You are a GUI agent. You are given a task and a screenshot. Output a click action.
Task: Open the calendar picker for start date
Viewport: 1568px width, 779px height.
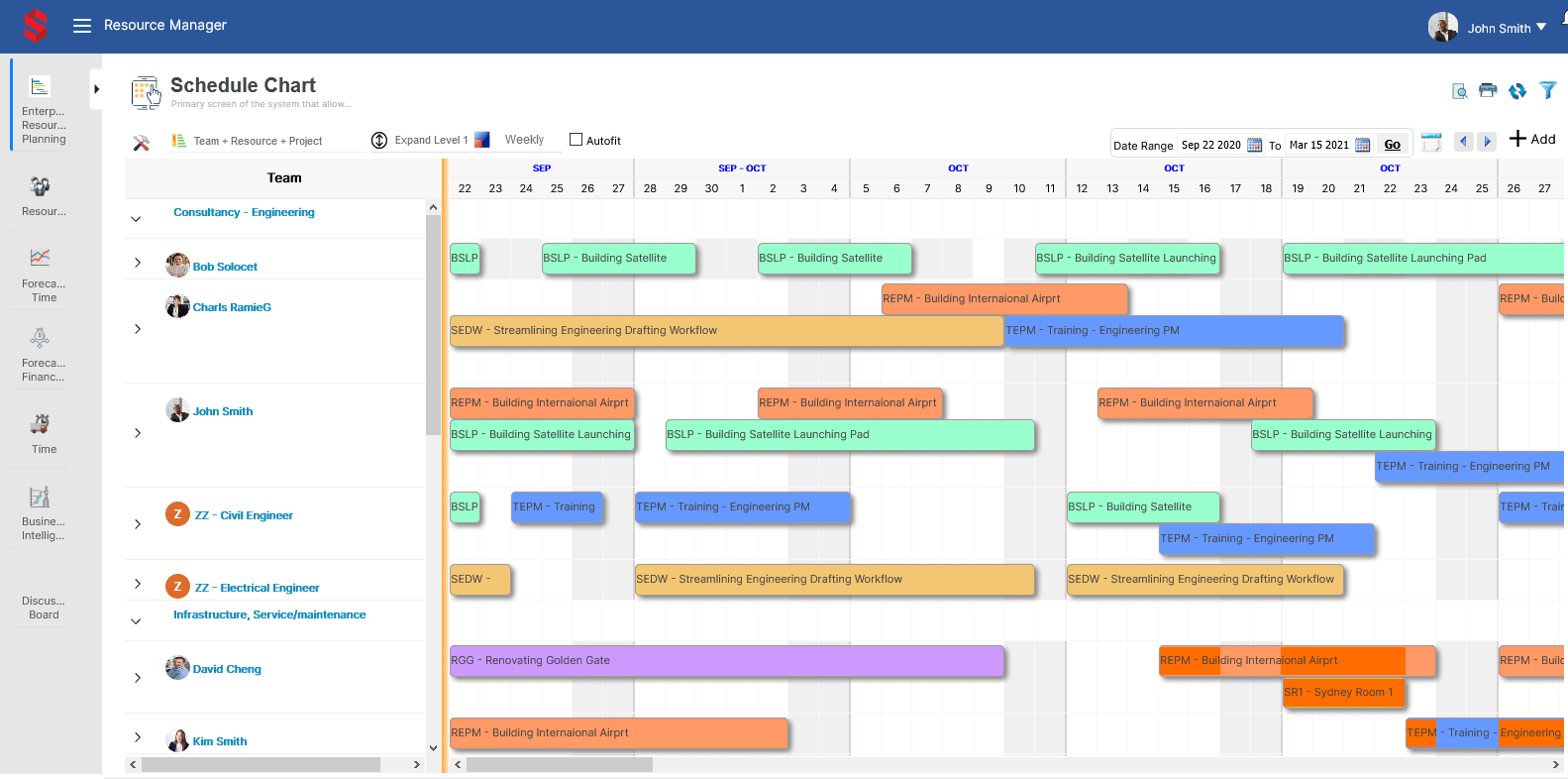pos(1254,145)
